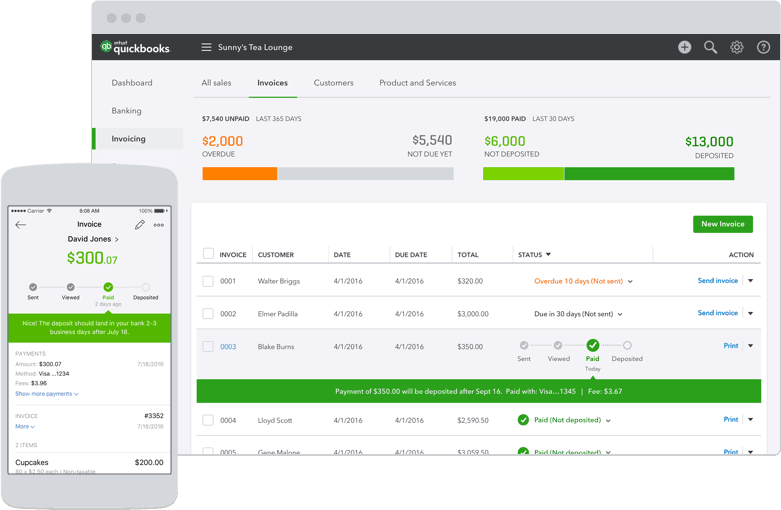Viewport: 781px width, 510px height.
Task: Expand Show more payments on phone
Action: point(47,393)
